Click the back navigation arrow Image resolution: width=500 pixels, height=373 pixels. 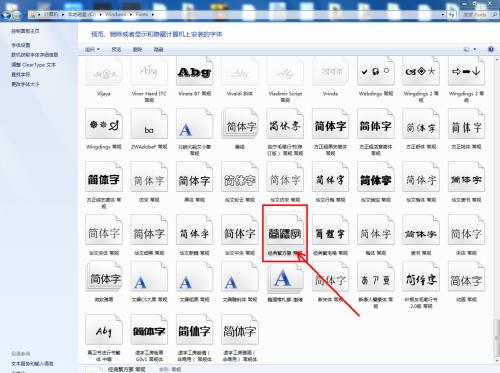click(x=6, y=15)
